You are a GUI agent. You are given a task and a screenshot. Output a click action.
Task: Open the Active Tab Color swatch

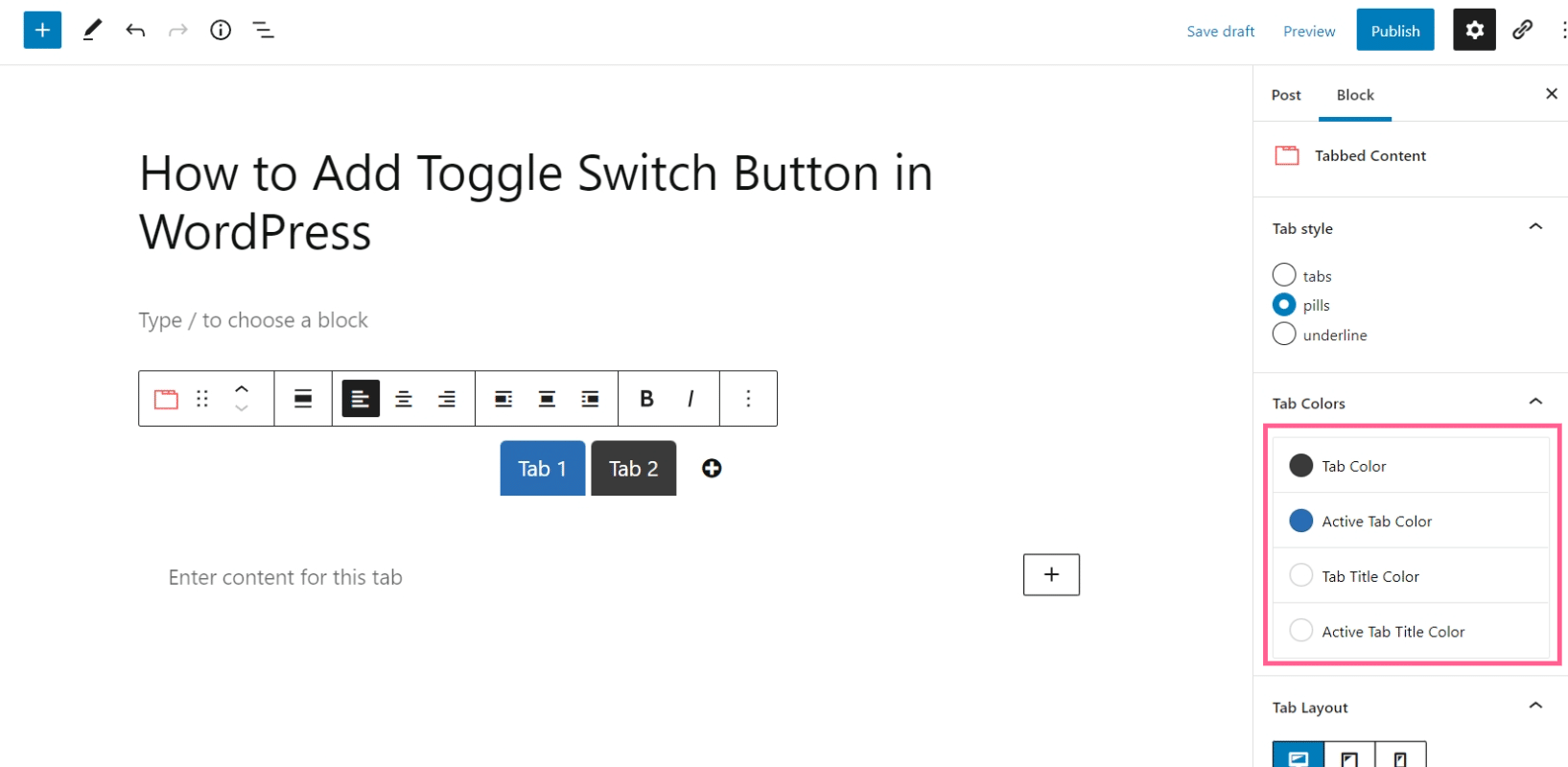pos(1301,521)
